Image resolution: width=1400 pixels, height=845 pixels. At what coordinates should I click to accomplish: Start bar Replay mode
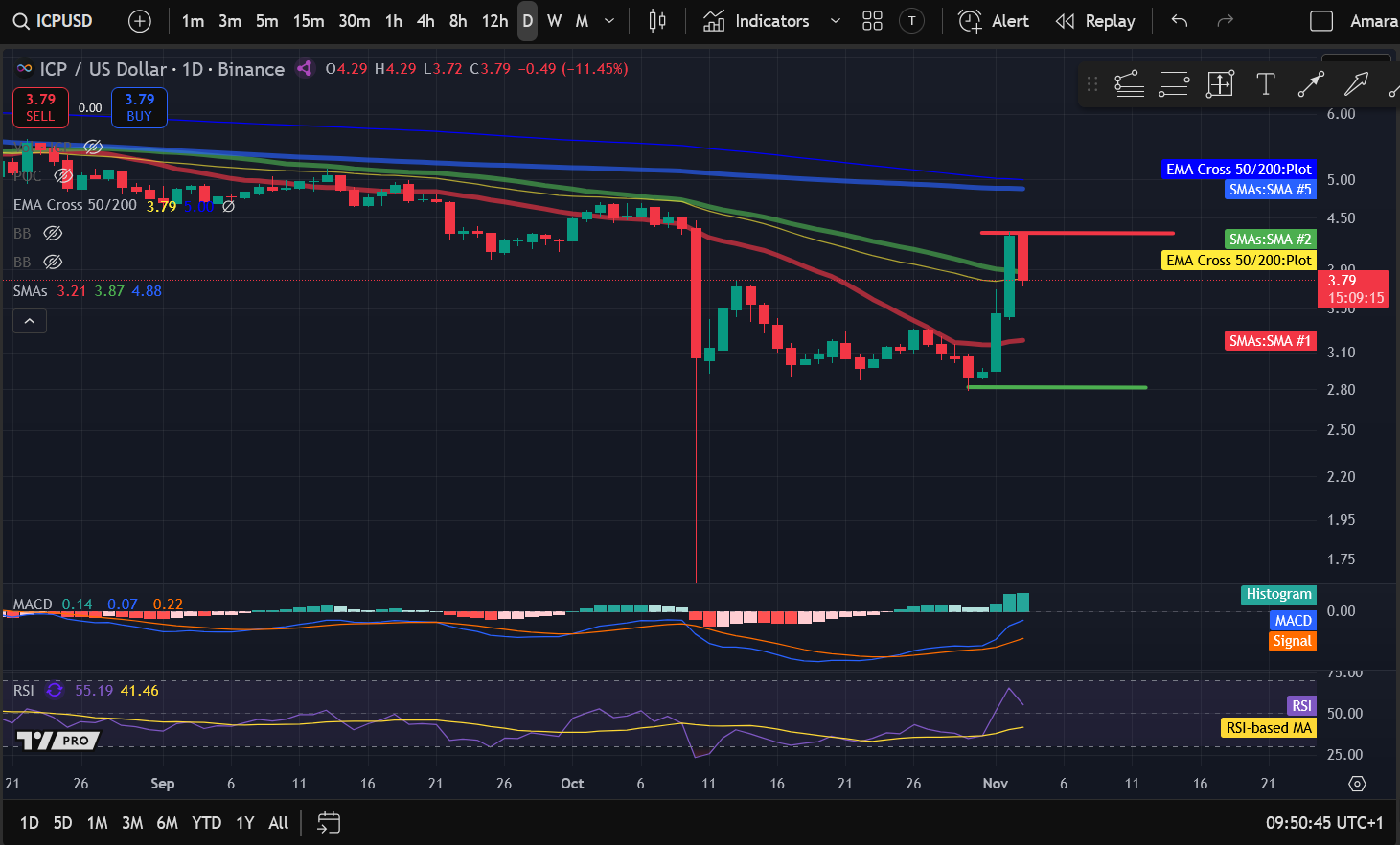pos(1095,21)
